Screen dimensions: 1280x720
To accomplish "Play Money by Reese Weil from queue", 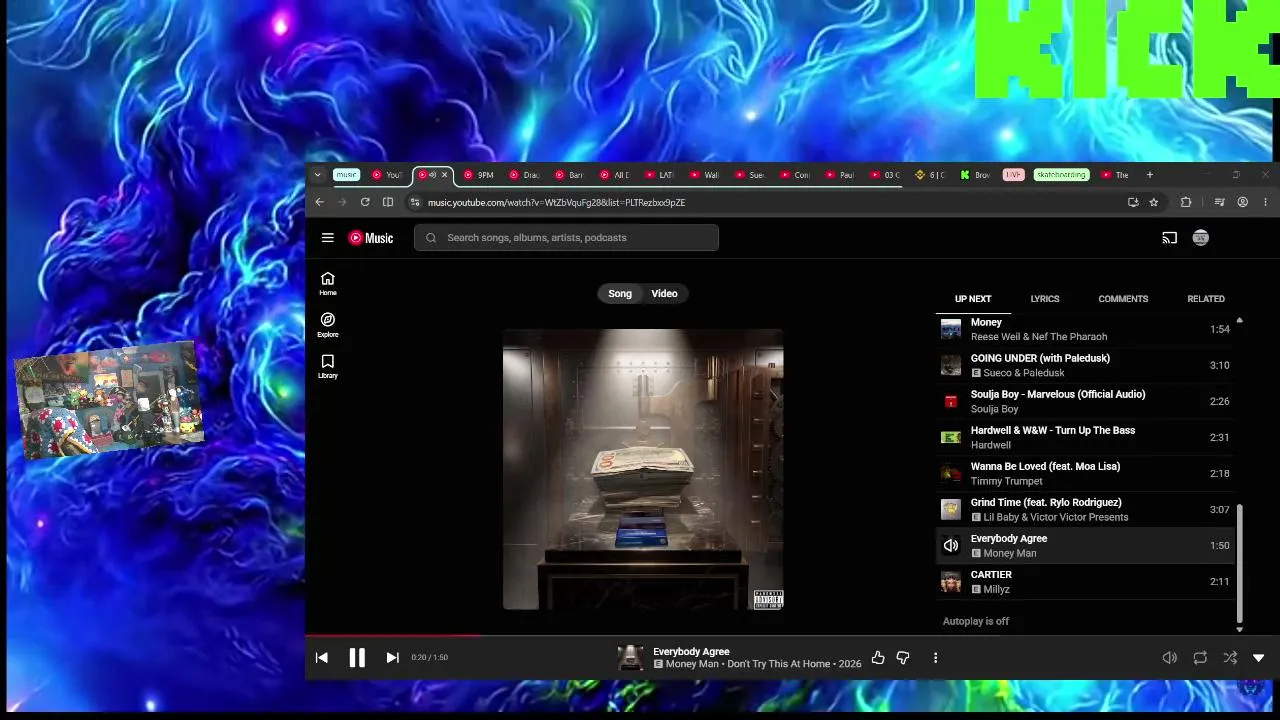I will 1085,329.
